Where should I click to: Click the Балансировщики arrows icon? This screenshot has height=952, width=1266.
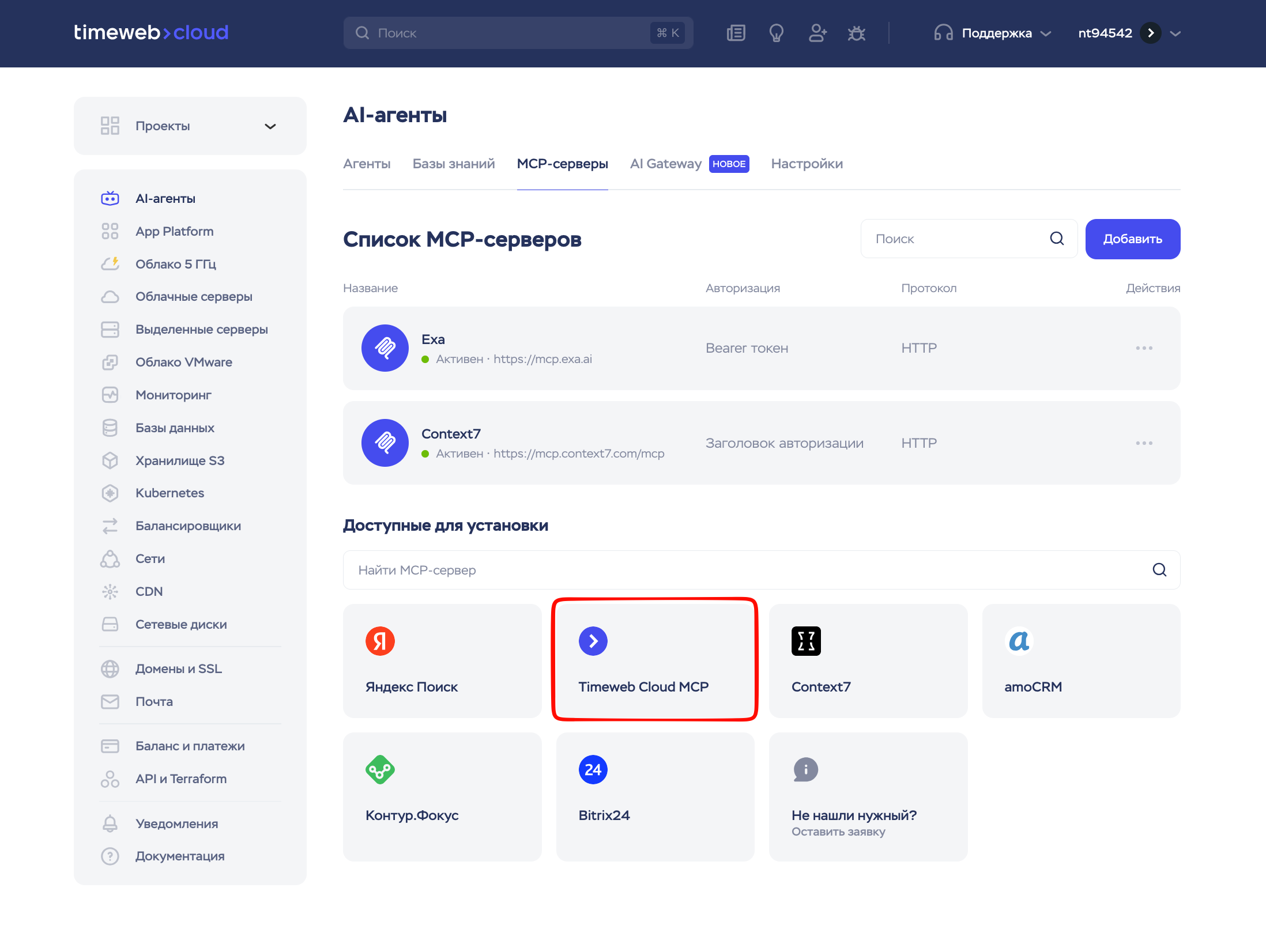(x=110, y=526)
